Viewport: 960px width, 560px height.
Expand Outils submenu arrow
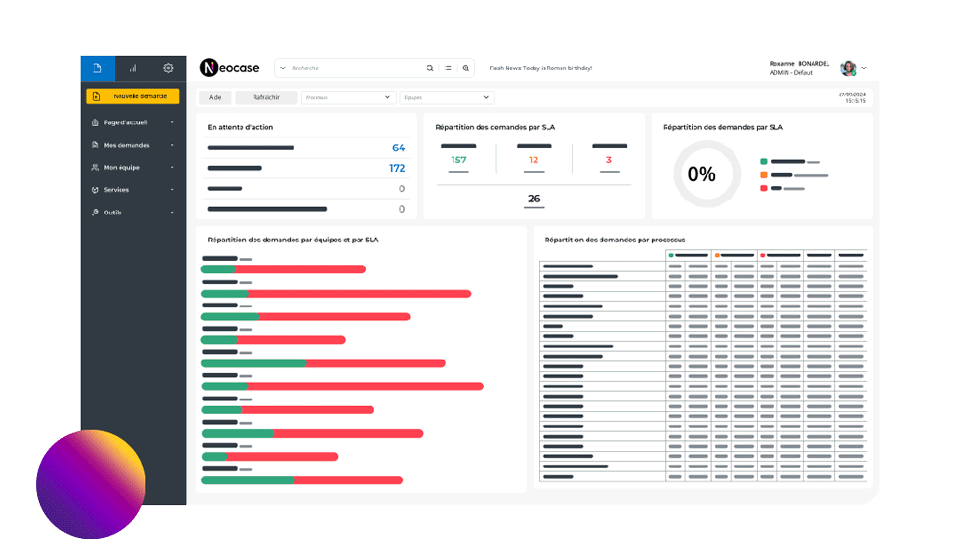(x=172, y=212)
